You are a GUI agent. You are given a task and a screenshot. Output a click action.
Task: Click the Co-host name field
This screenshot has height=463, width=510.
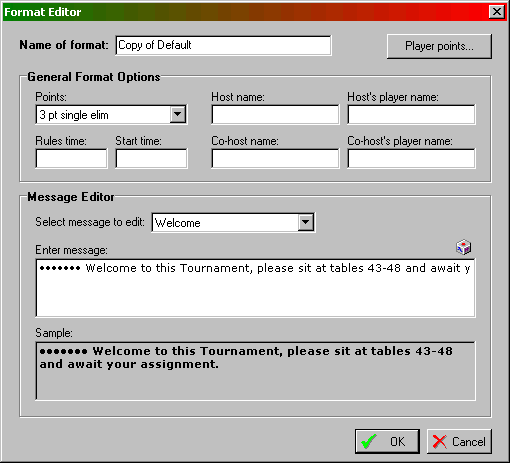pyautogui.click(x=275, y=158)
